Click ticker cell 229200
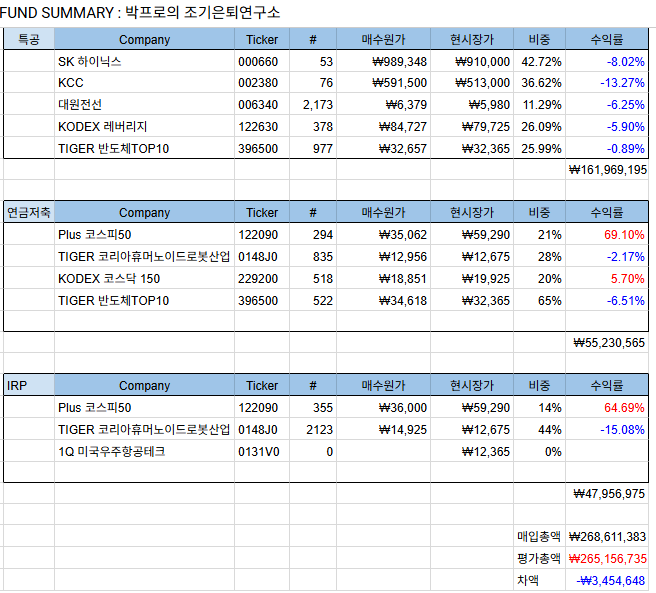This screenshot has height=593, width=656. [262, 278]
